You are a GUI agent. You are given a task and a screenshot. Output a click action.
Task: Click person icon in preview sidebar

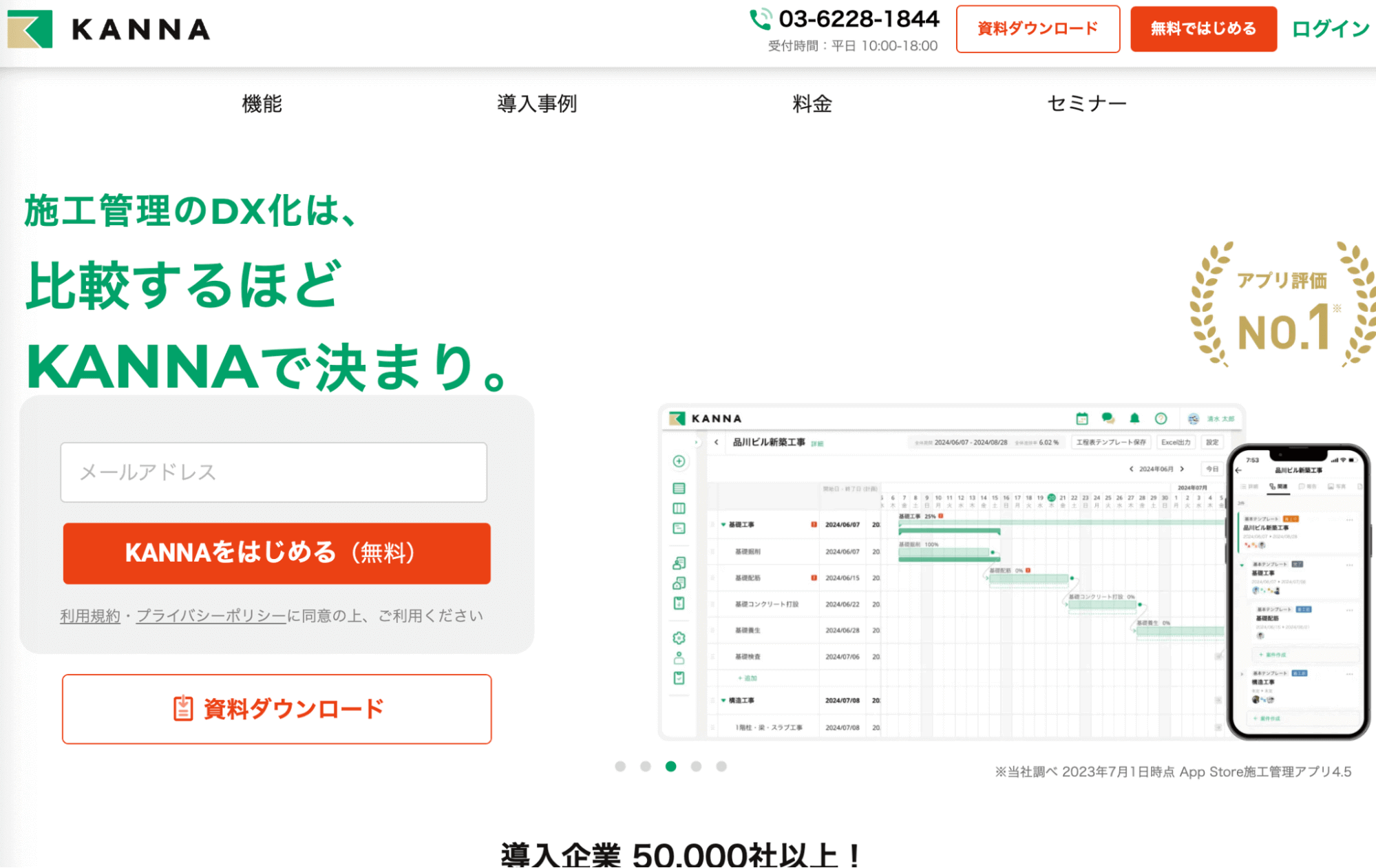(679, 658)
